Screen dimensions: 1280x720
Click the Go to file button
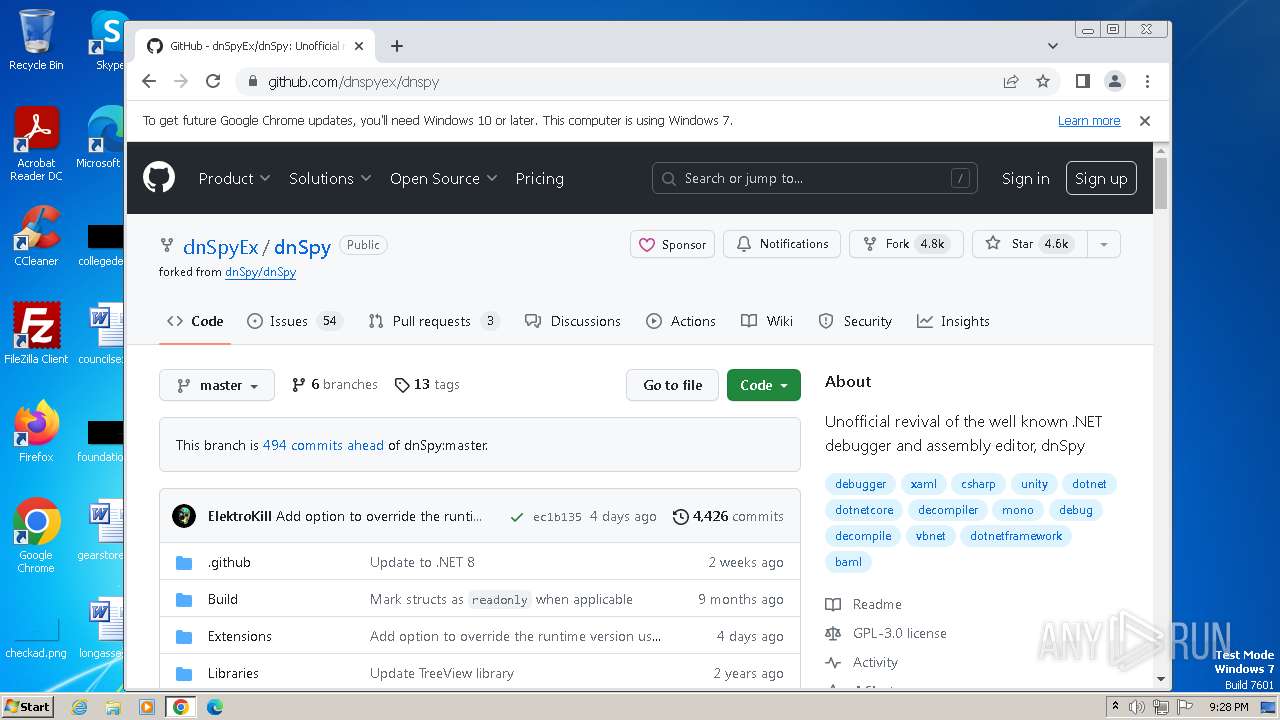[672, 385]
